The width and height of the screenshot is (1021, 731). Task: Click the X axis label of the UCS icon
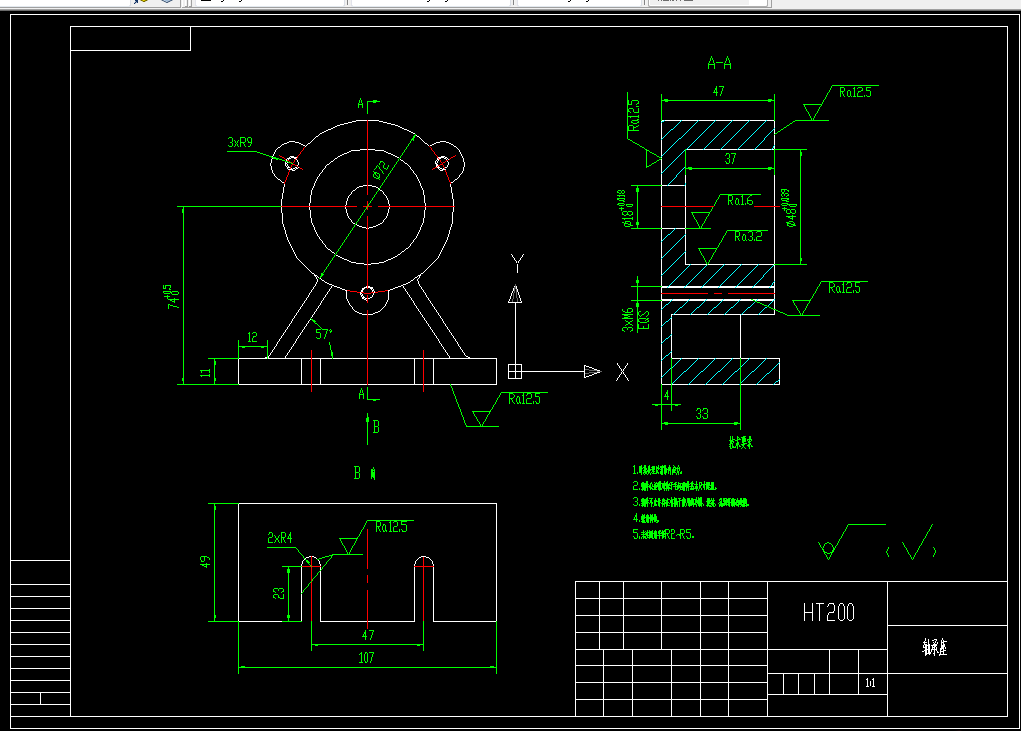tap(622, 372)
